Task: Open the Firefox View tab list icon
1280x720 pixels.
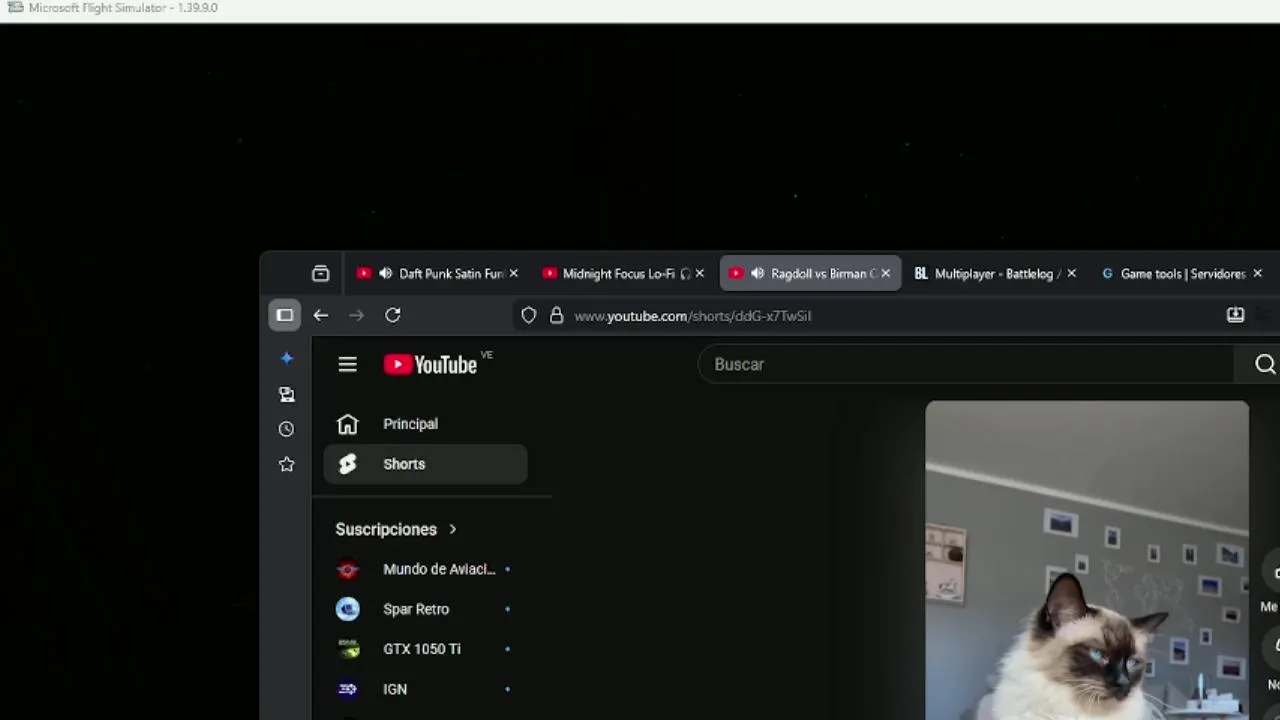Action: [x=320, y=273]
